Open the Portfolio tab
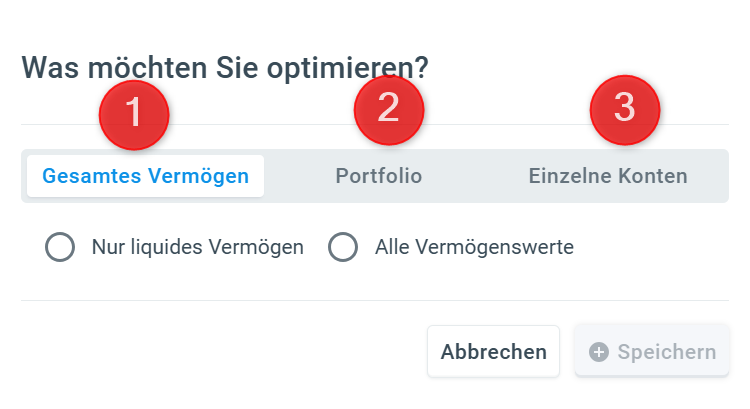Screen dimensions: 750x409 [x=379, y=176]
